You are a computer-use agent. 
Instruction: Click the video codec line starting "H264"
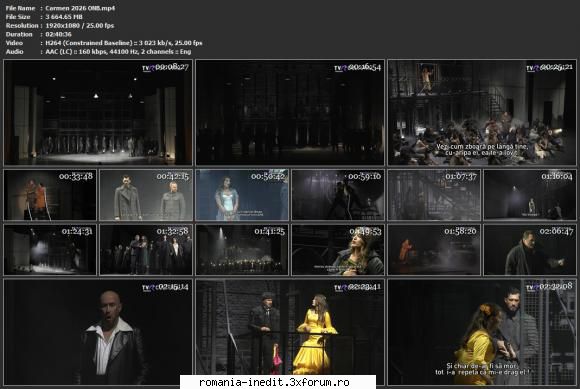(x=124, y=43)
